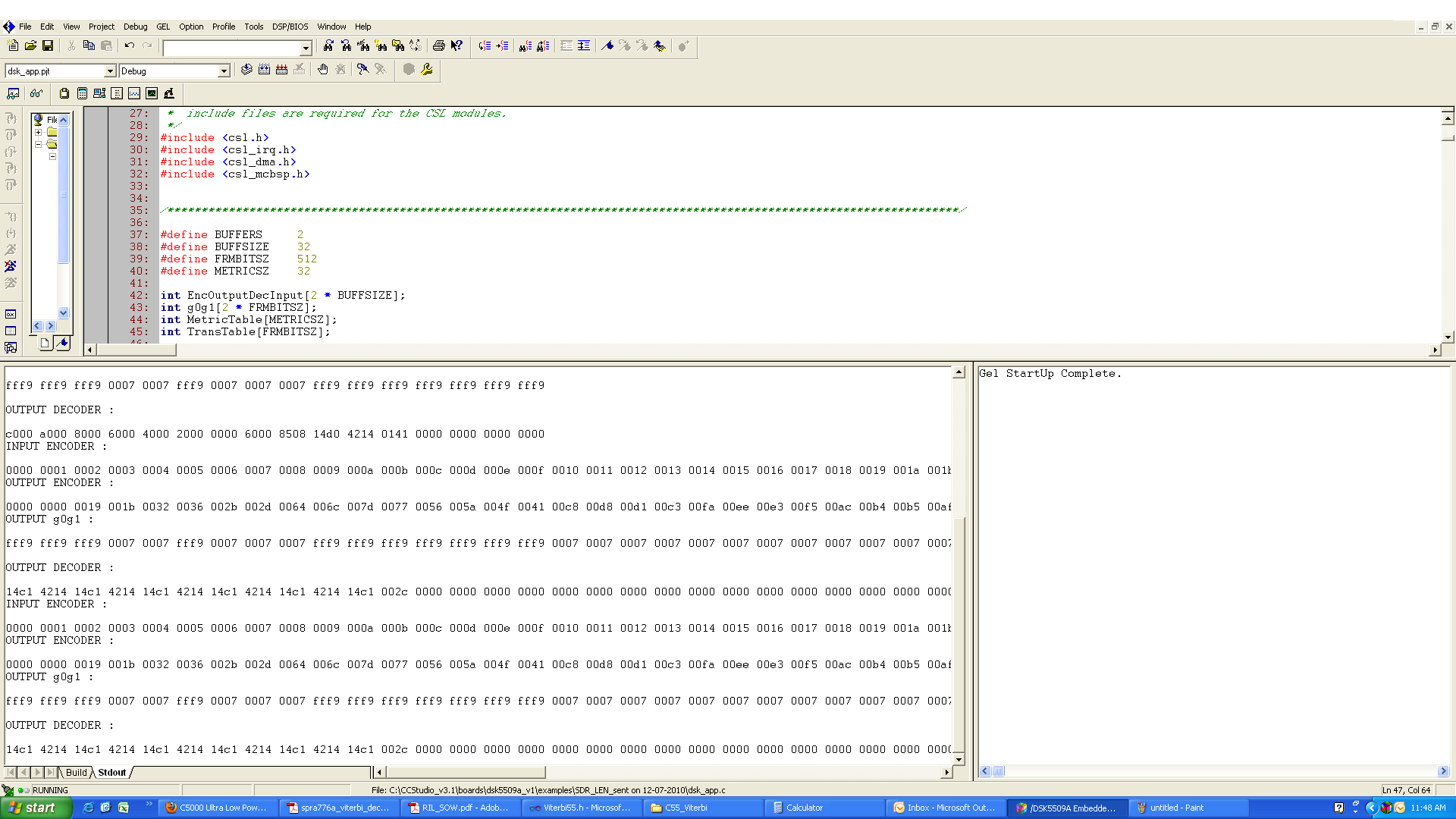Click the Rebuild All toolbar icon

(281, 70)
